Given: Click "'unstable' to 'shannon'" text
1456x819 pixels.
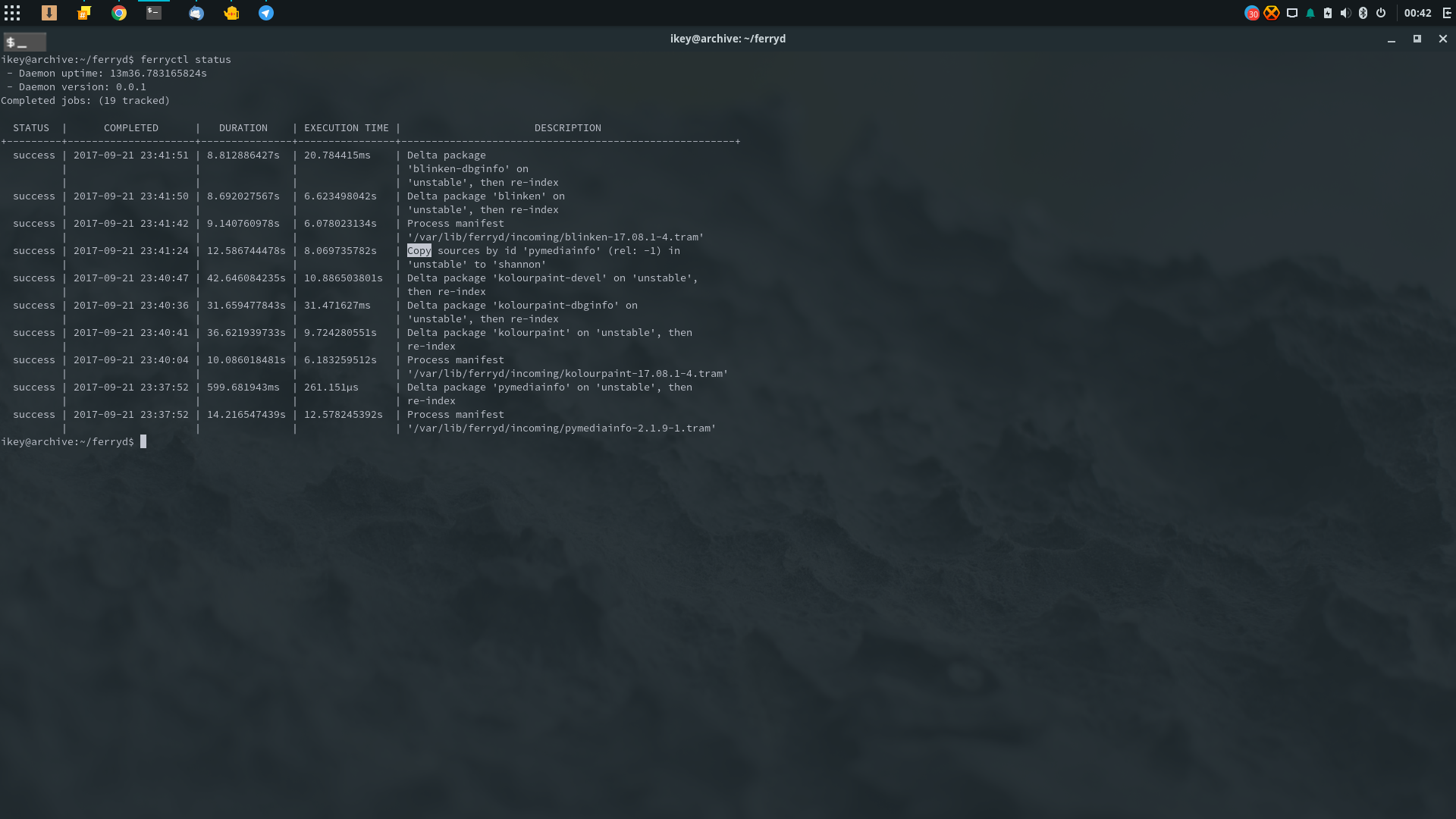Looking at the screenshot, I should coord(477,265).
